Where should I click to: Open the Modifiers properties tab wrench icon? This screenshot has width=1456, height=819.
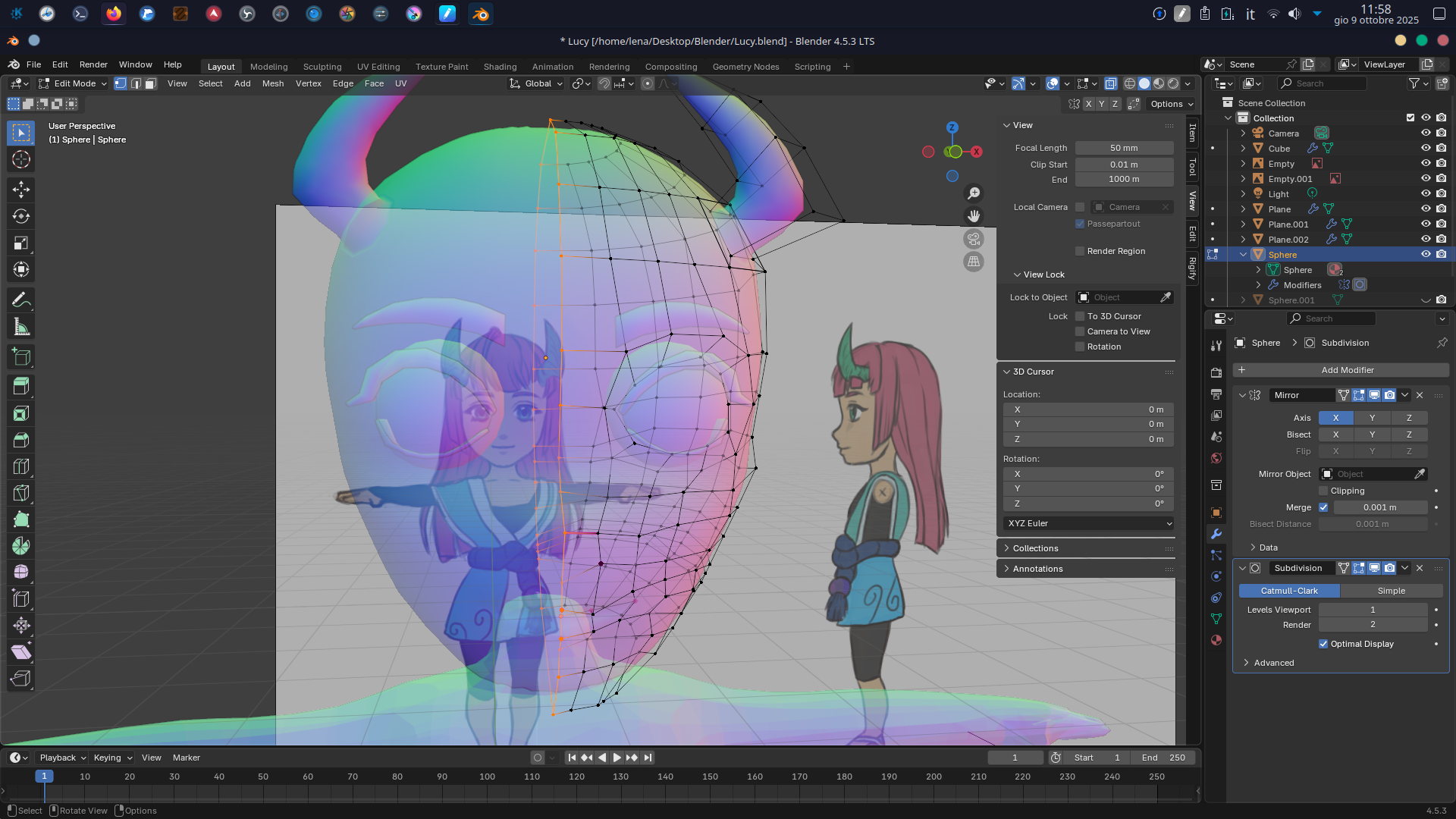pos(1216,534)
